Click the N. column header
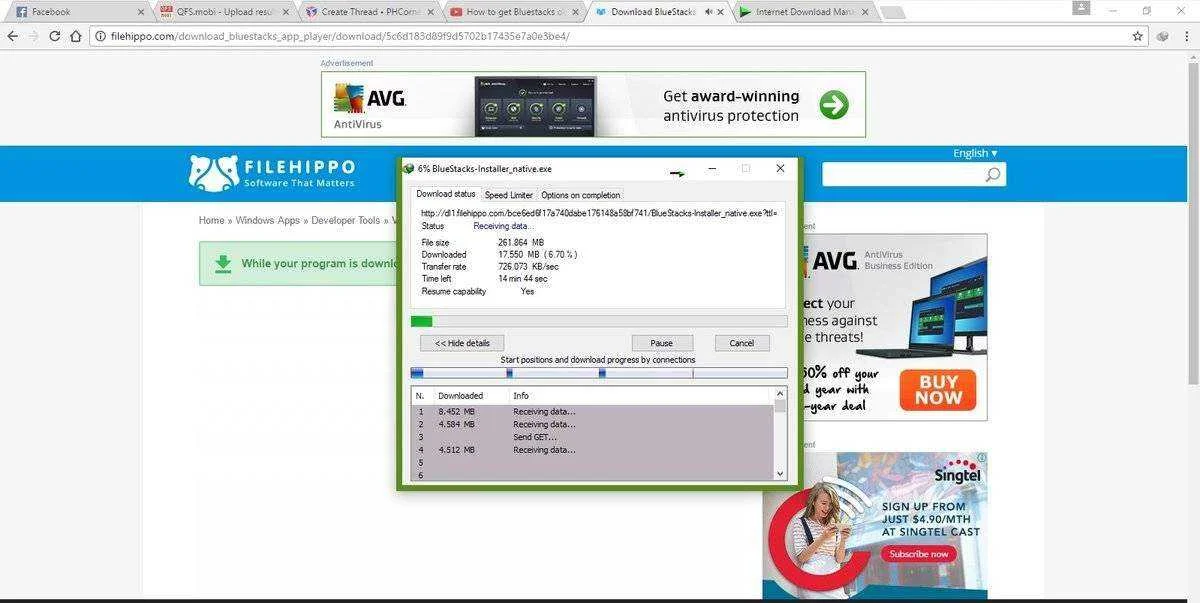Viewport: 1200px width, 603px height. pyautogui.click(x=422, y=396)
